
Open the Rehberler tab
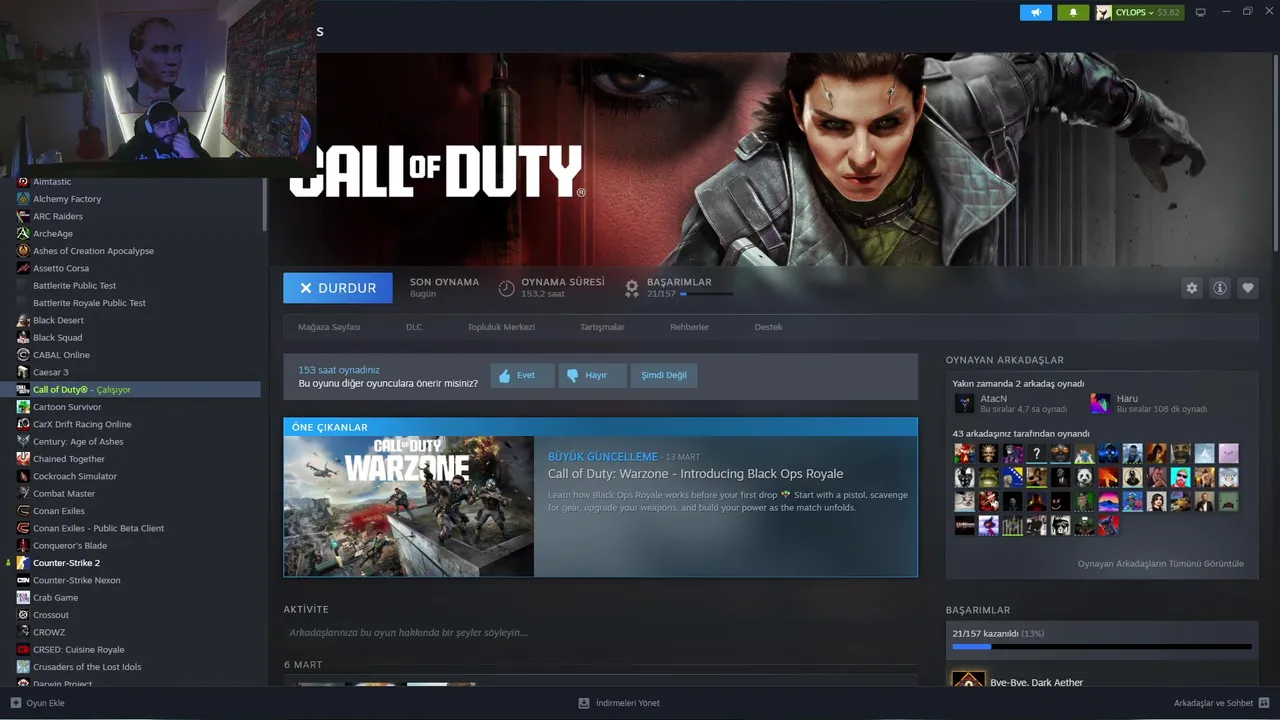pyautogui.click(x=689, y=327)
